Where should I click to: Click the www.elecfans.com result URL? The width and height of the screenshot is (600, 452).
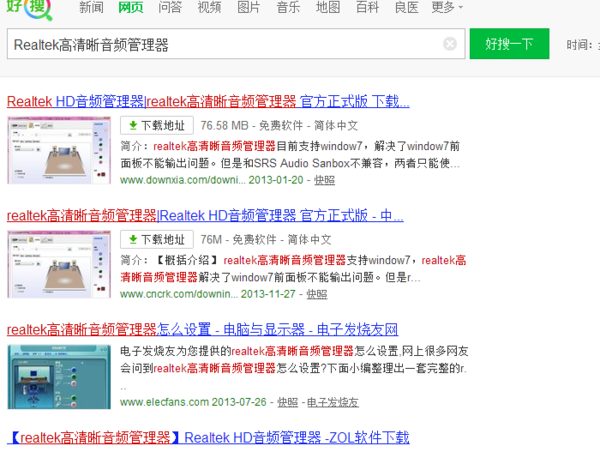[x=165, y=402]
